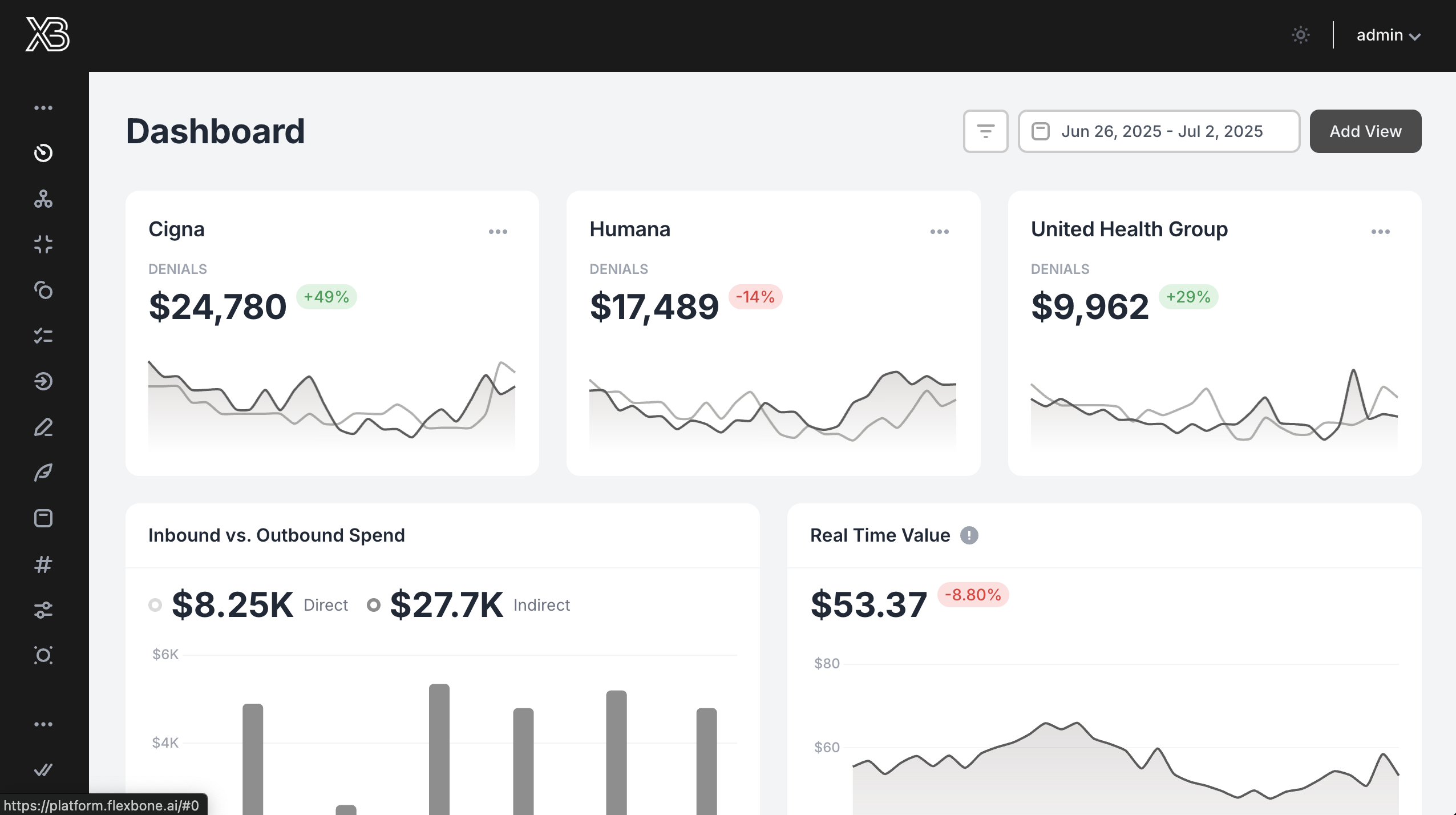Open the pencil edit sidebar icon
This screenshot has height=815, width=1456.
tap(43, 427)
